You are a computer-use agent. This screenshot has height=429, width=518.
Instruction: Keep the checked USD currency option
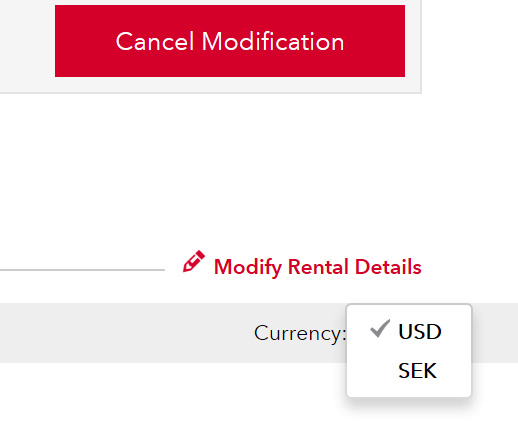(419, 332)
